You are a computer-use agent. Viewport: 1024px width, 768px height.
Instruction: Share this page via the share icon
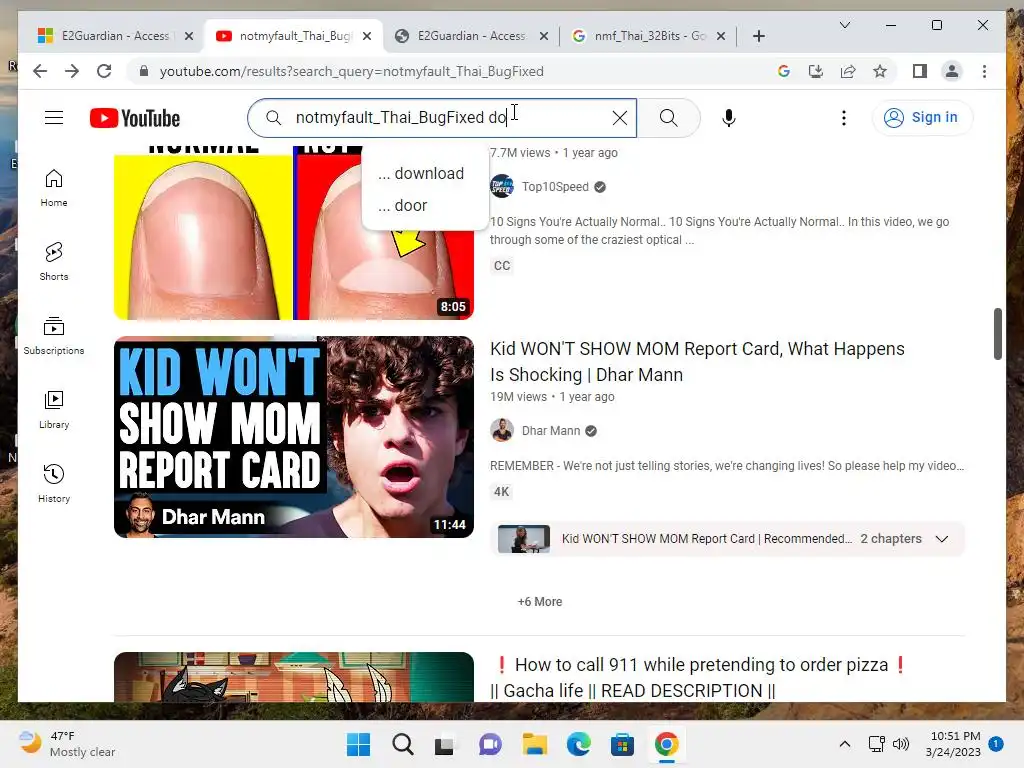coord(848,71)
